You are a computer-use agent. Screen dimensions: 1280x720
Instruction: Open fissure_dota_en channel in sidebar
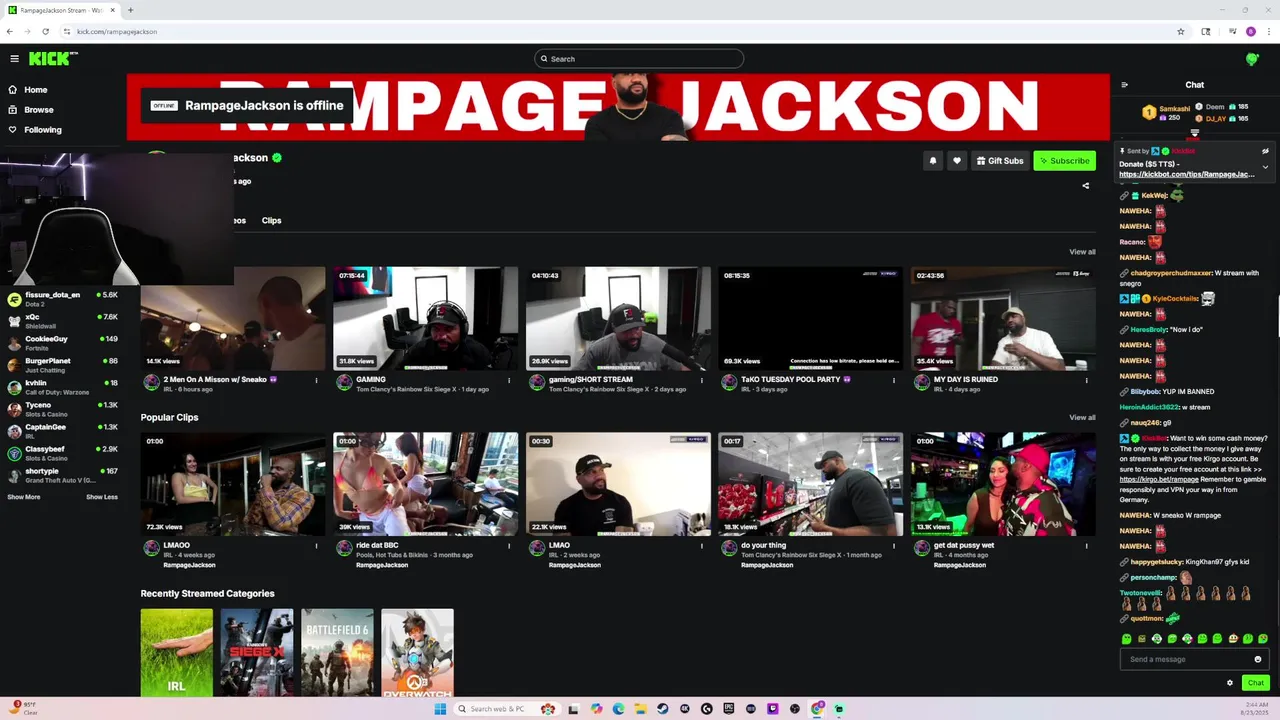pyautogui.click(x=63, y=299)
